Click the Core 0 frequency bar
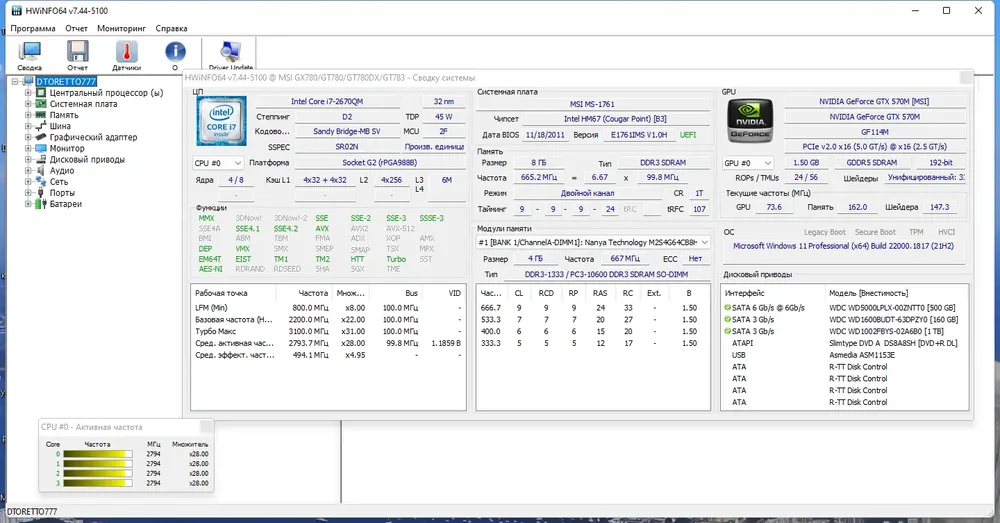This screenshot has height=523, width=1000. (x=98, y=454)
